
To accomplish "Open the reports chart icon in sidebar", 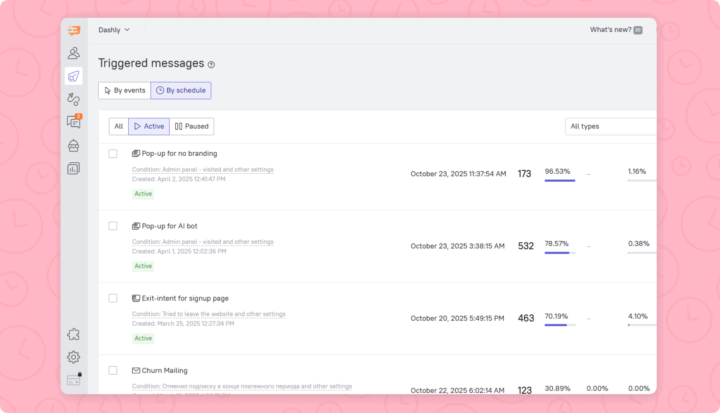I will click(x=74, y=168).
